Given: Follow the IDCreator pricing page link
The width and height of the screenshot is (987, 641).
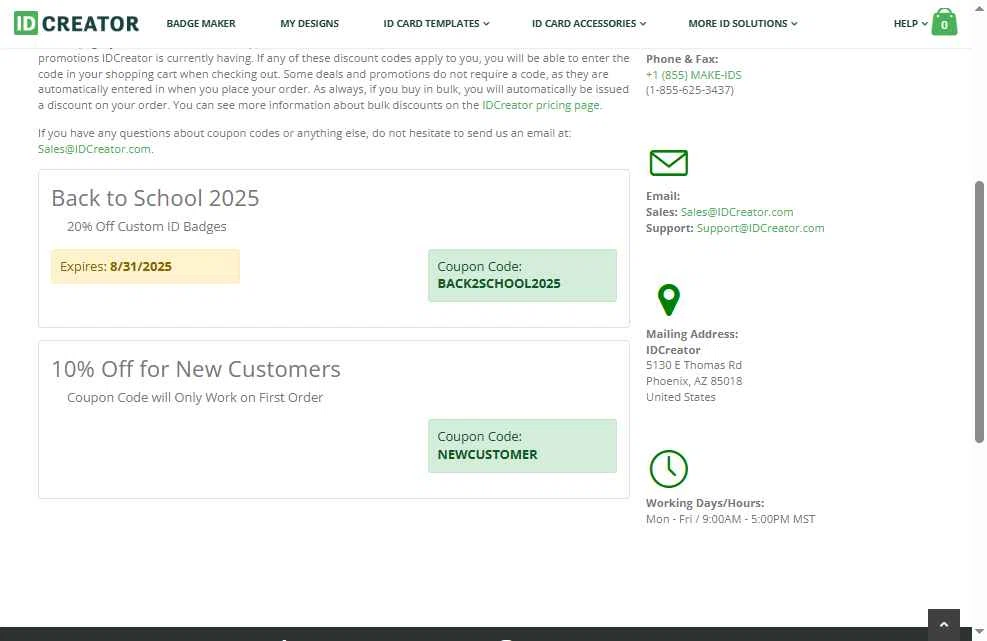Looking at the screenshot, I should (541, 105).
